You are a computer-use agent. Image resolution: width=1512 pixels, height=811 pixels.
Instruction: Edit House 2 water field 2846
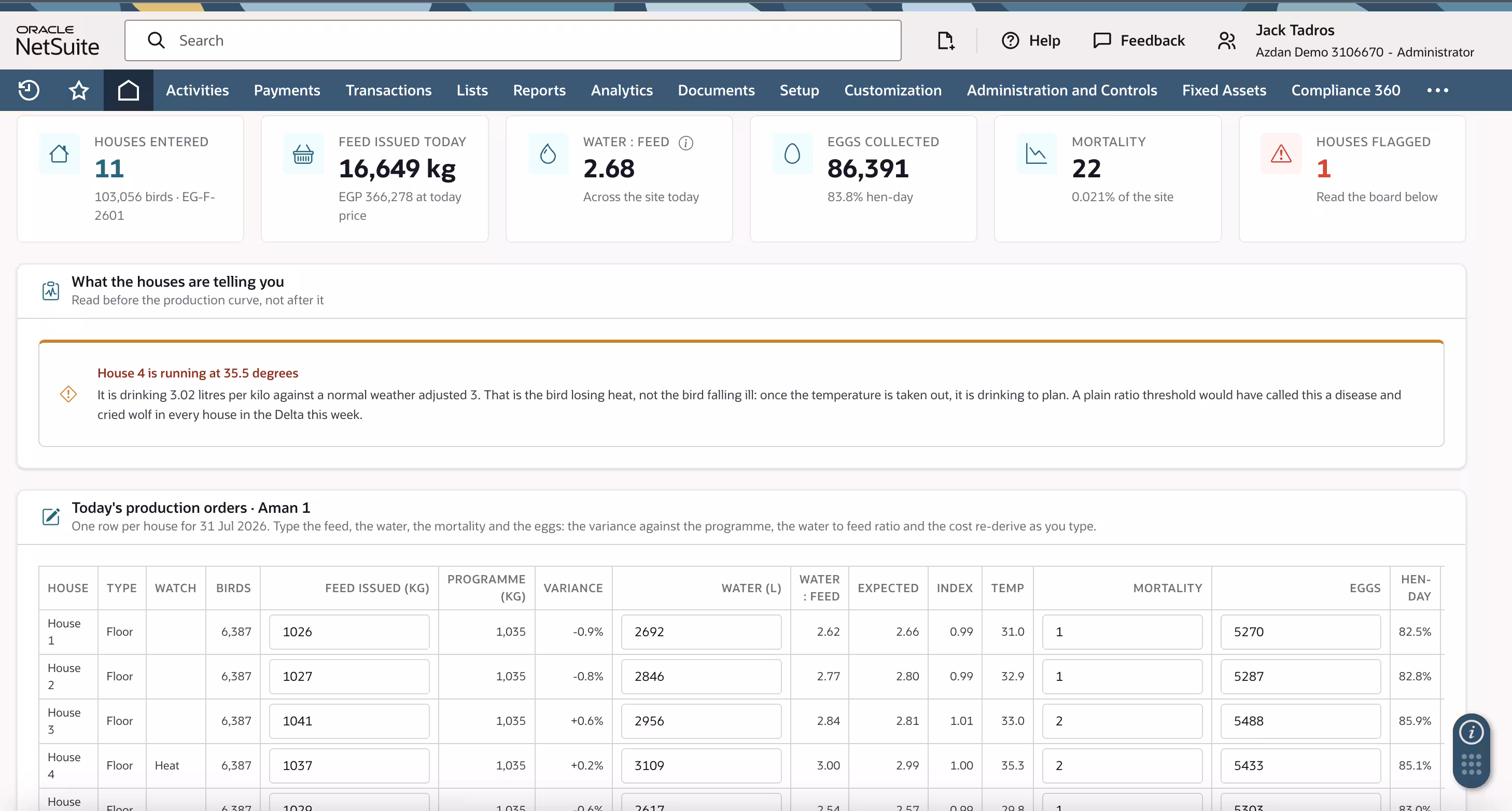(701, 676)
